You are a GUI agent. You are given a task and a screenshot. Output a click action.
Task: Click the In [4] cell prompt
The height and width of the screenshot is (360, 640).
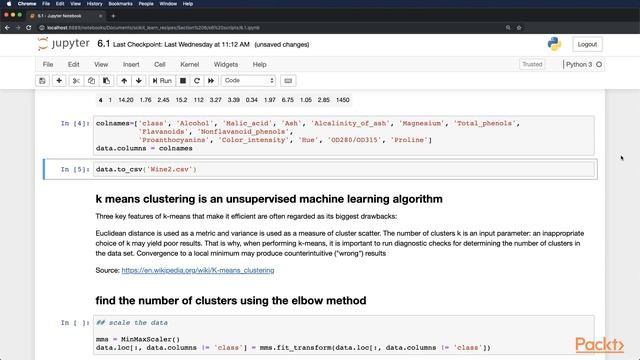click(x=75, y=123)
